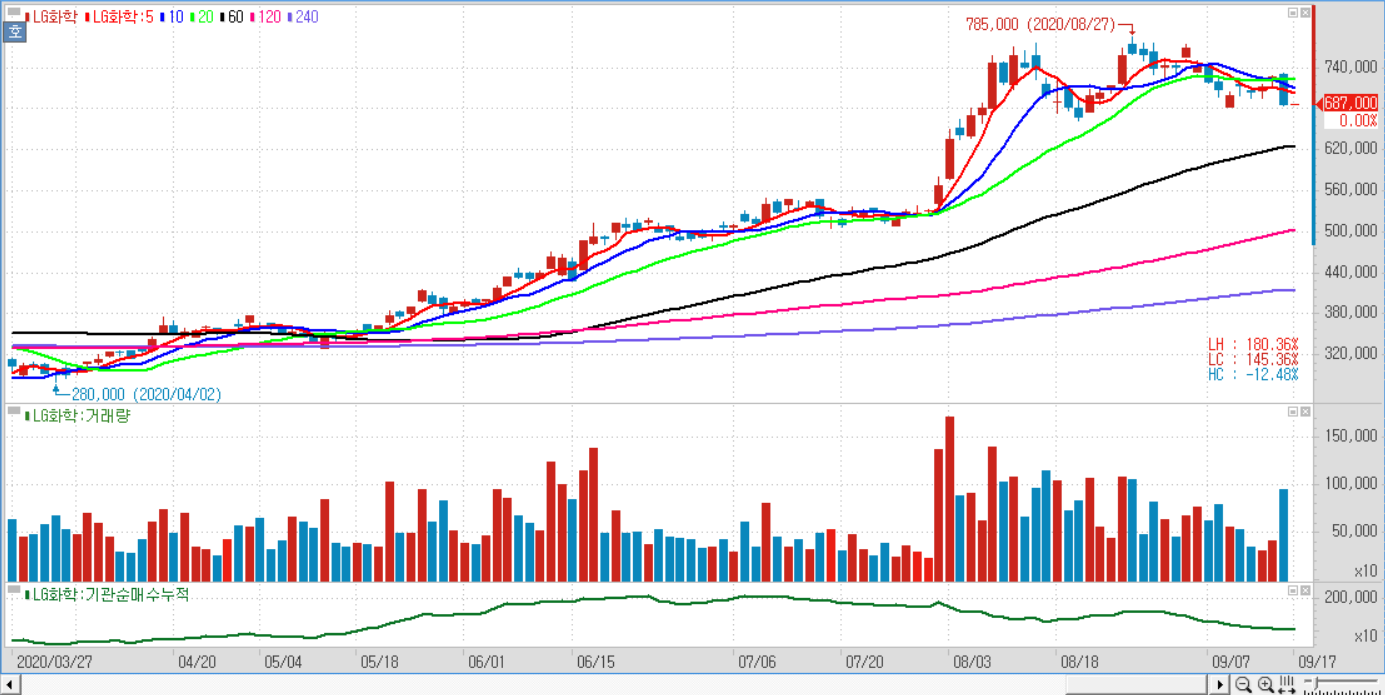Screen dimensions: 1385x695
Task: Click the 05/04 date label
Action: 283,662
